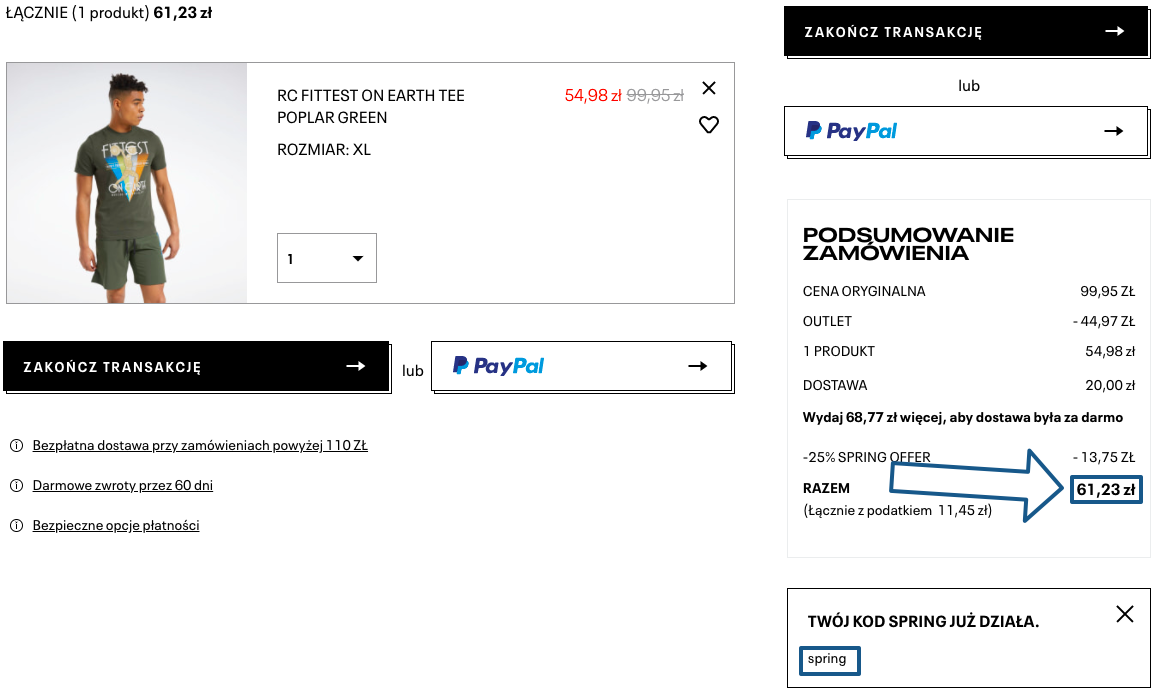
Task: Click info icon beside secure payment link
Action: coord(16,525)
